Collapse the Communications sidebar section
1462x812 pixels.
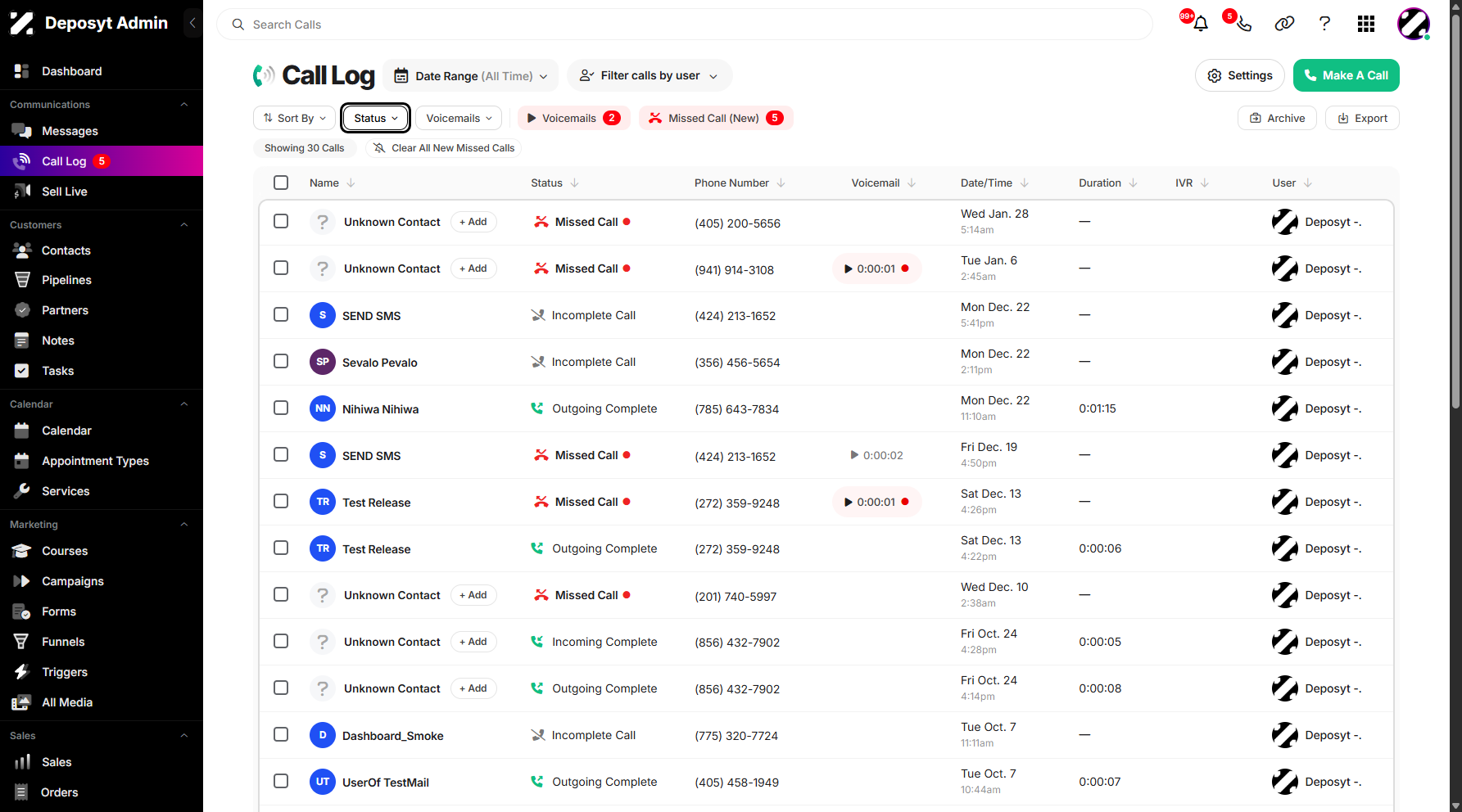(184, 105)
